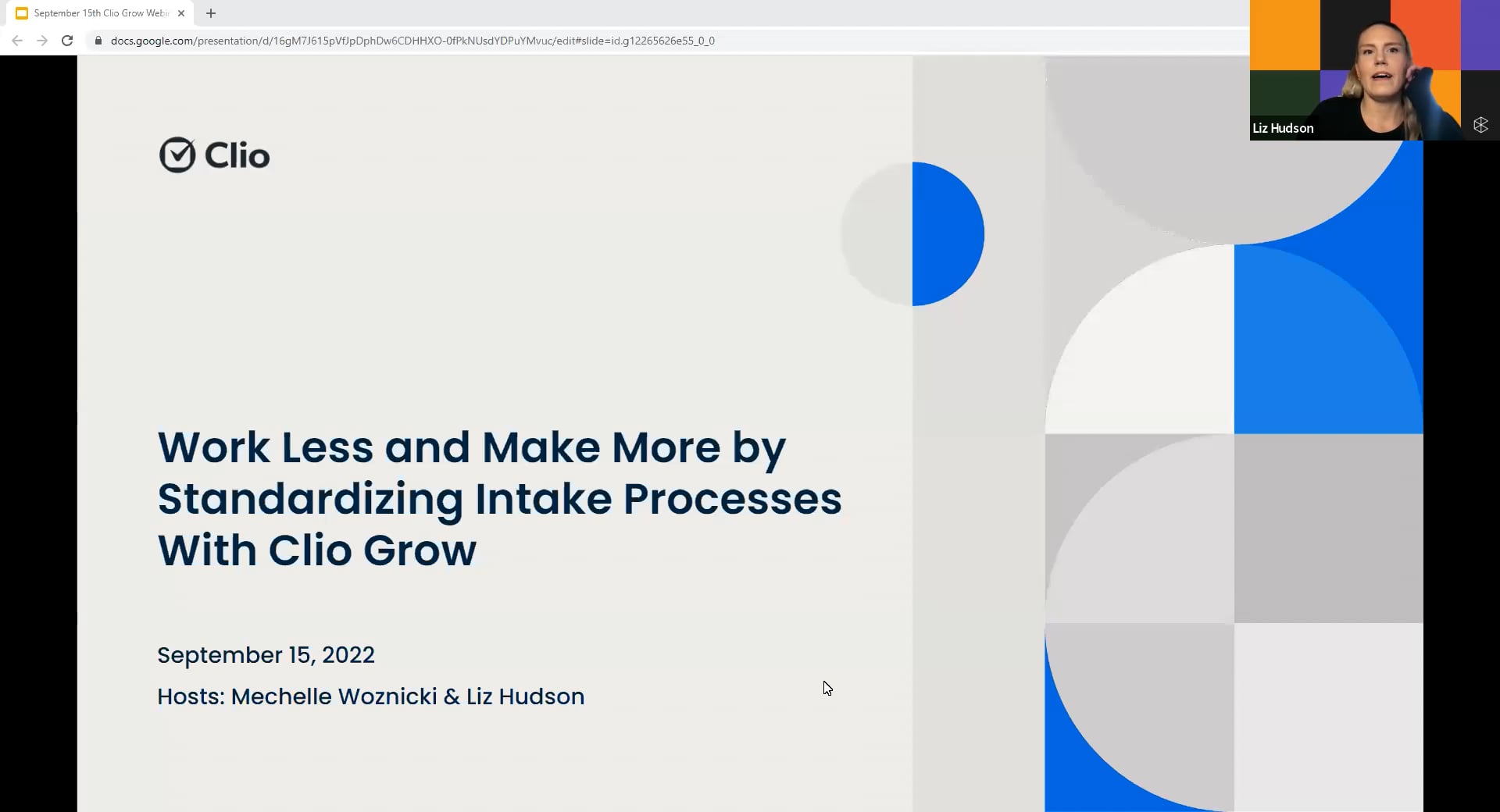Reload the Google Slides presentation page
The height and width of the screenshot is (812, 1500).
click(66, 41)
